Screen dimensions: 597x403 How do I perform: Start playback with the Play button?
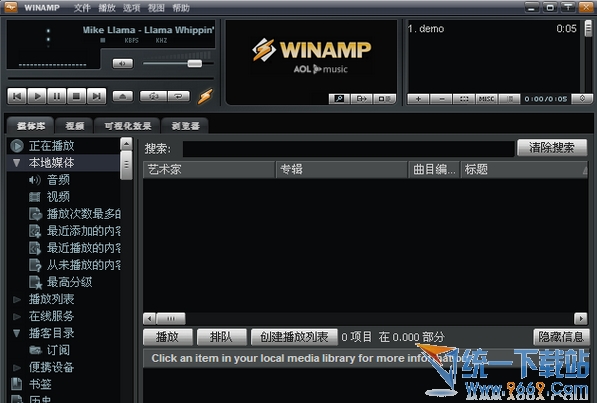point(37,96)
